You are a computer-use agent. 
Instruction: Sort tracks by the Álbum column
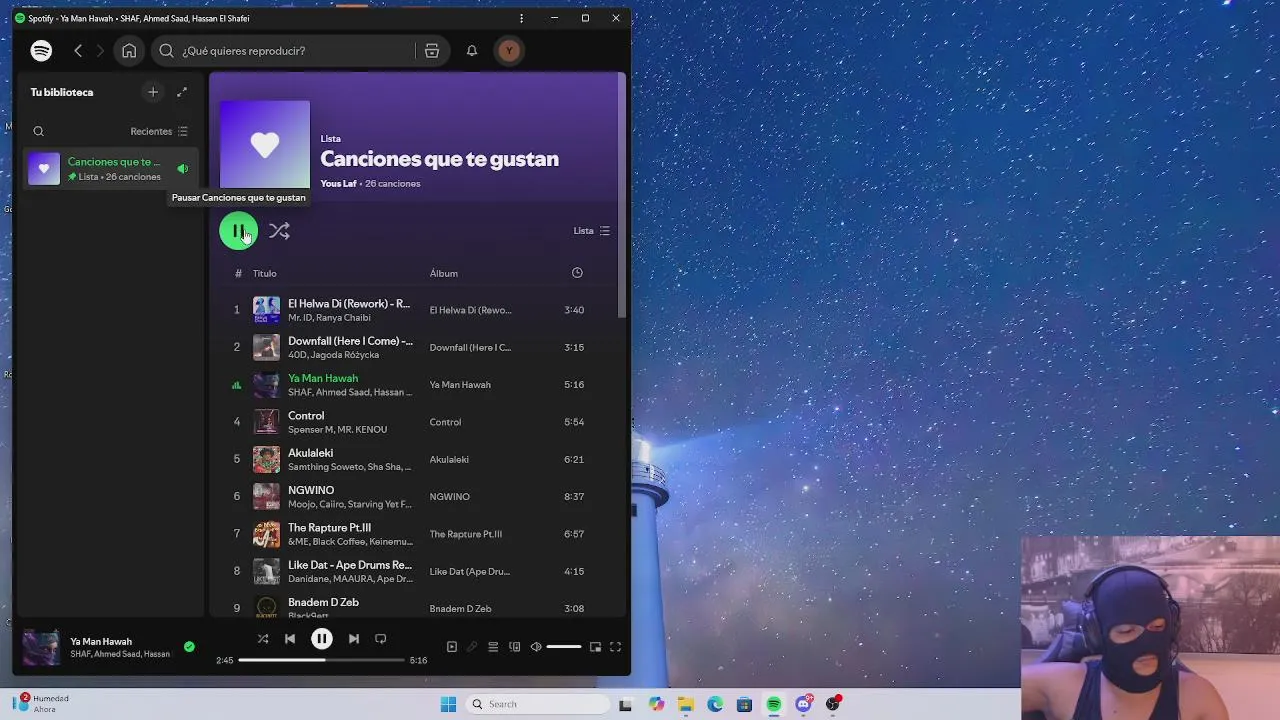click(444, 273)
